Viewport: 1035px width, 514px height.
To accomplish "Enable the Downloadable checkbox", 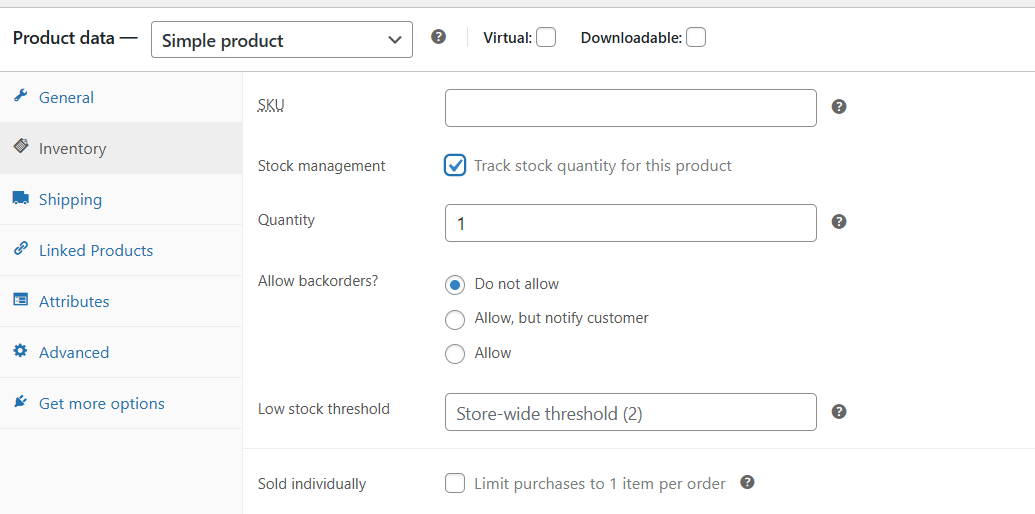I will click(696, 38).
